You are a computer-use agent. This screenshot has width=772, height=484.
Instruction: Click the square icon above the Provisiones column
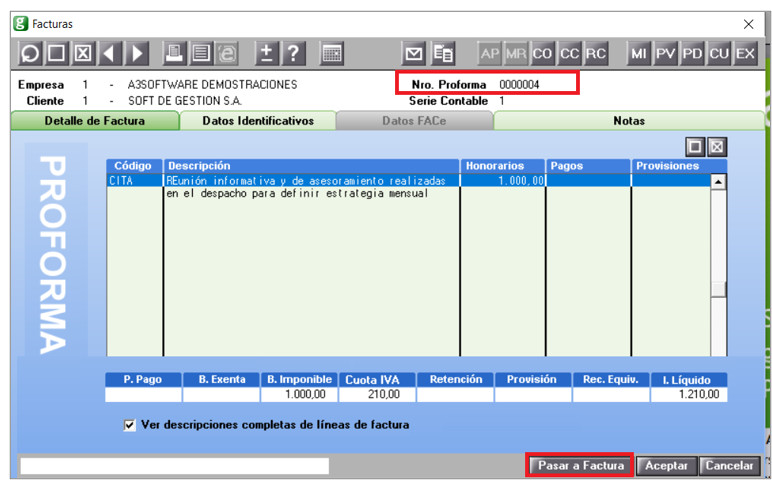pyautogui.click(x=695, y=147)
